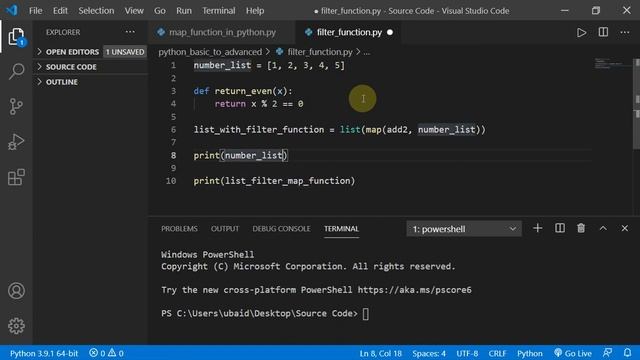Open the Extensions view
The width and height of the screenshot is (640, 360).
pyautogui.click(x=16, y=177)
